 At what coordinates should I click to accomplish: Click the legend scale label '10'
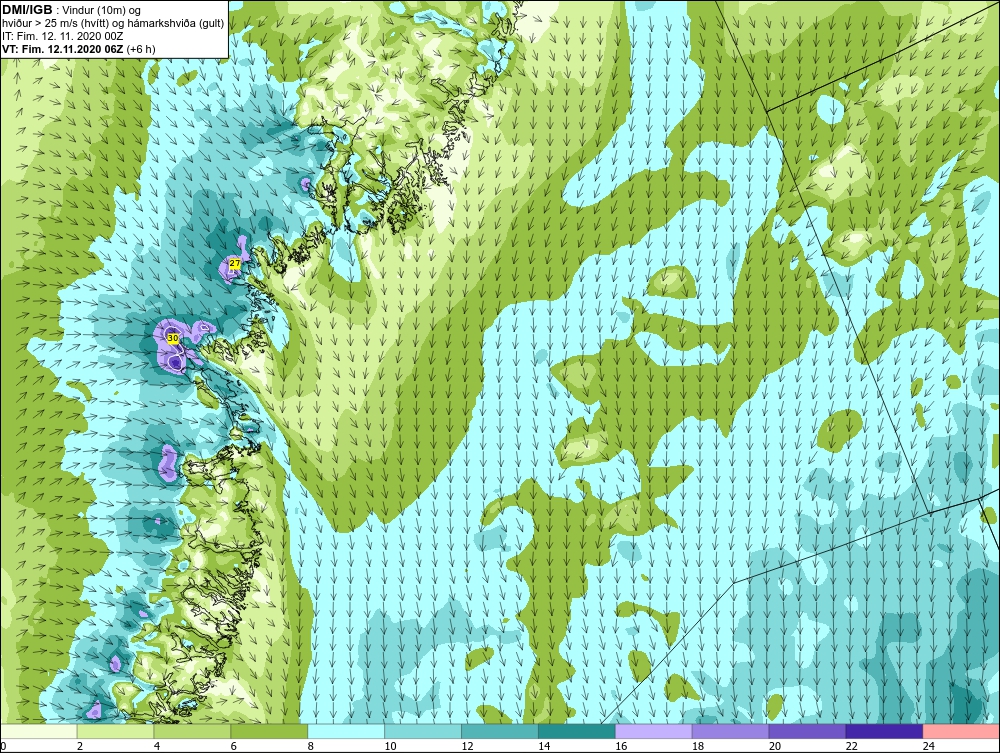[390, 746]
